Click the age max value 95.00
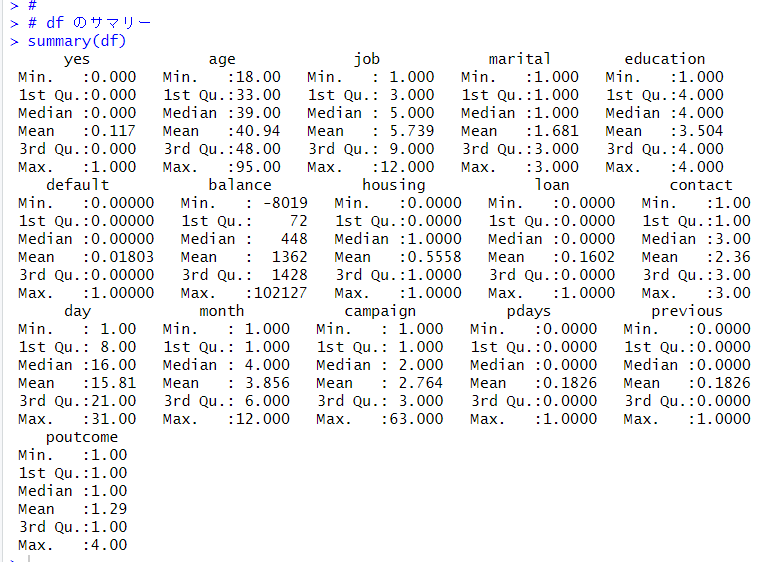Viewport: 766px width, 562px height. click(258, 167)
